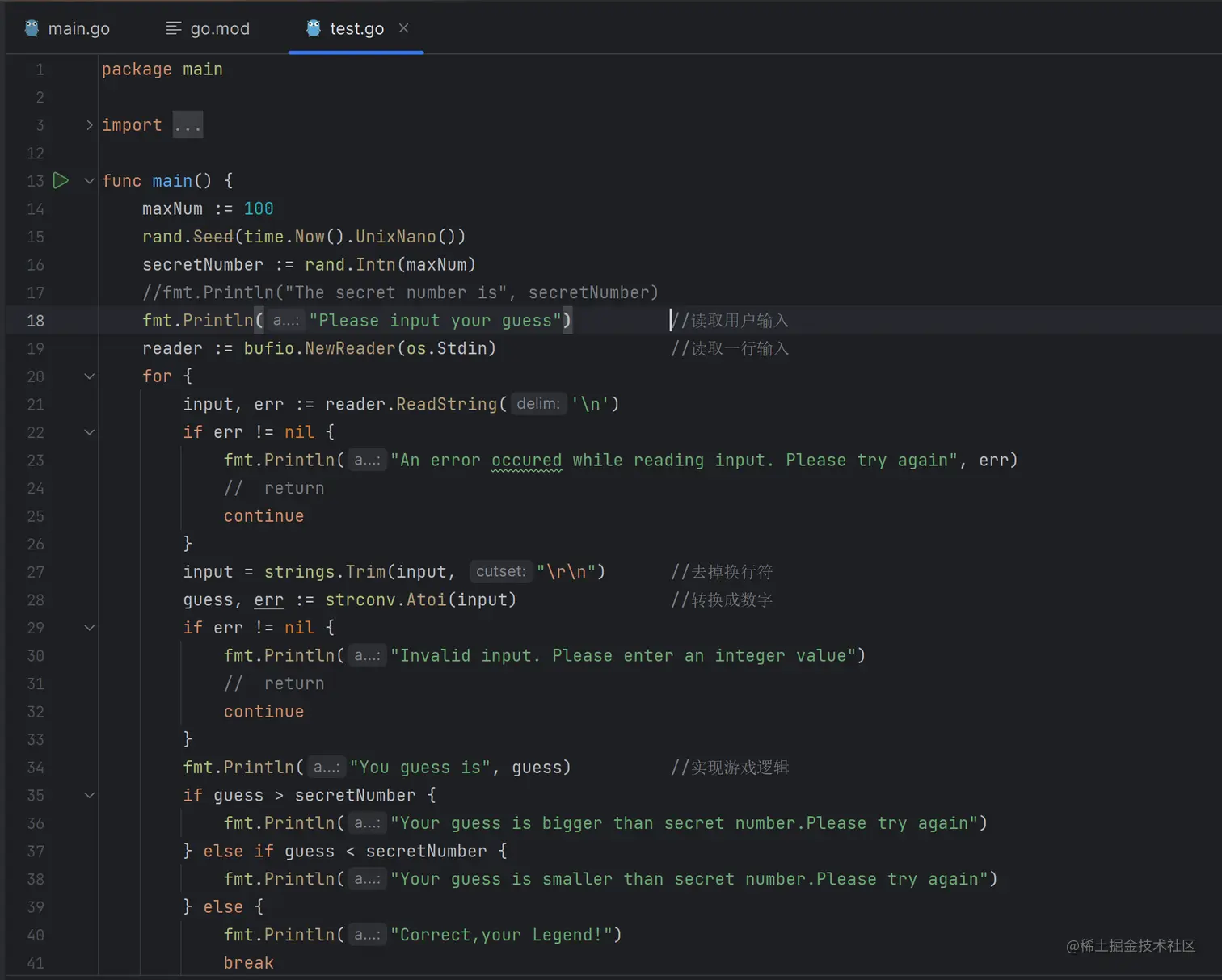Click the deprecated Seed call
The height and width of the screenshot is (980, 1222).
(213, 237)
